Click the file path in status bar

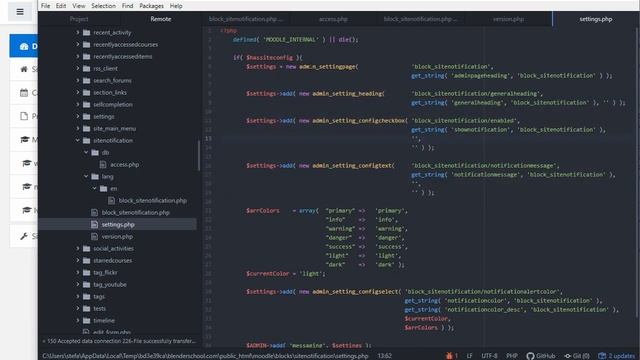click(x=205, y=356)
